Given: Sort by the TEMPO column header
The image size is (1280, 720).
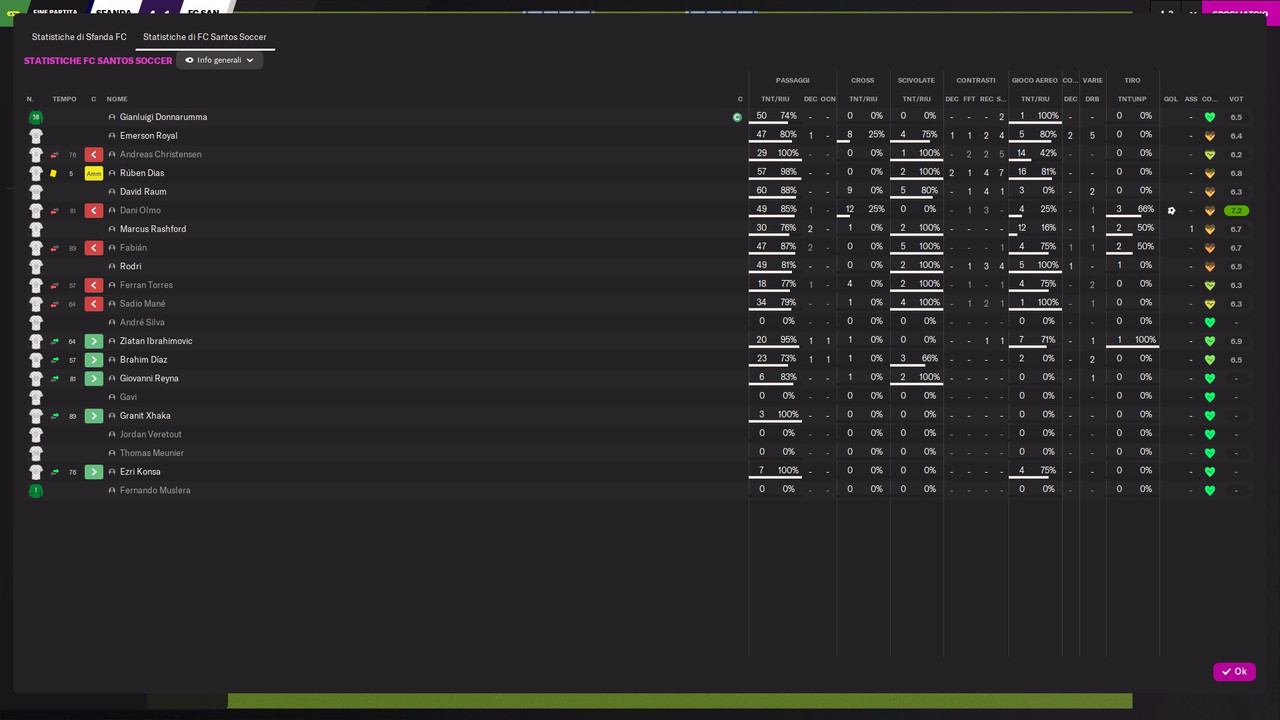Looking at the screenshot, I should click(64, 99).
